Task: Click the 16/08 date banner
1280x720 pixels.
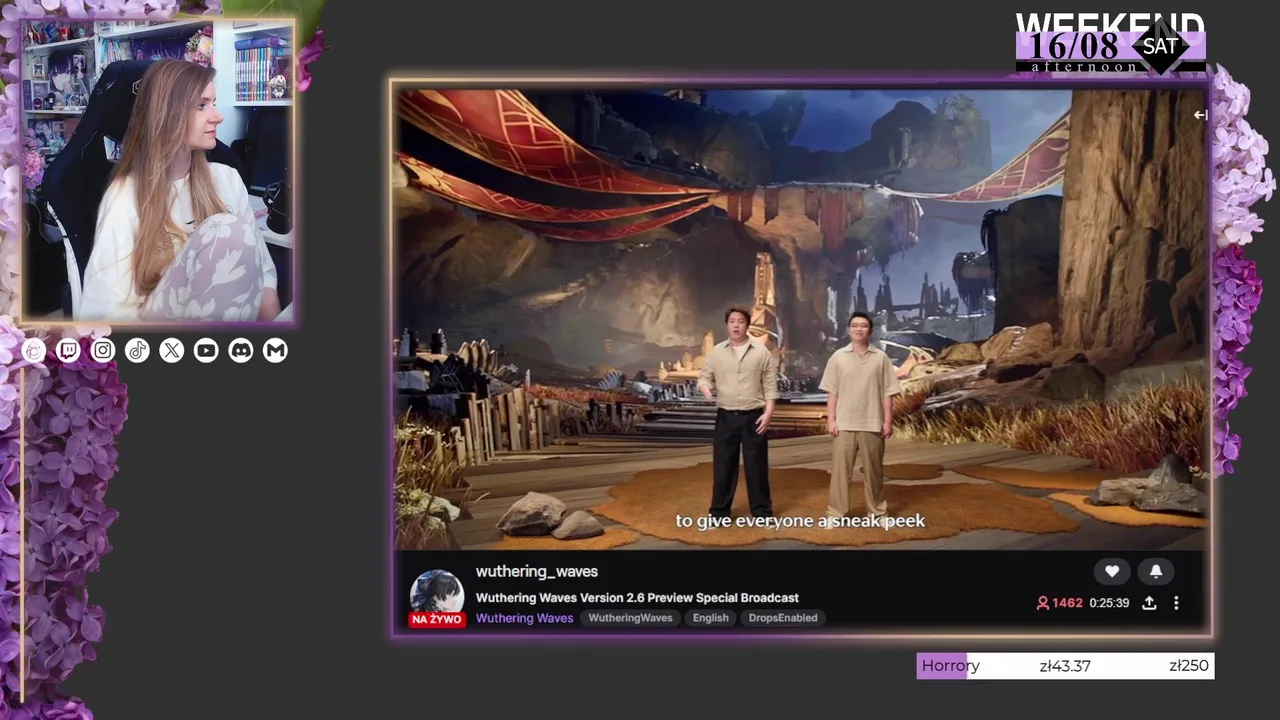Action: pos(1074,46)
